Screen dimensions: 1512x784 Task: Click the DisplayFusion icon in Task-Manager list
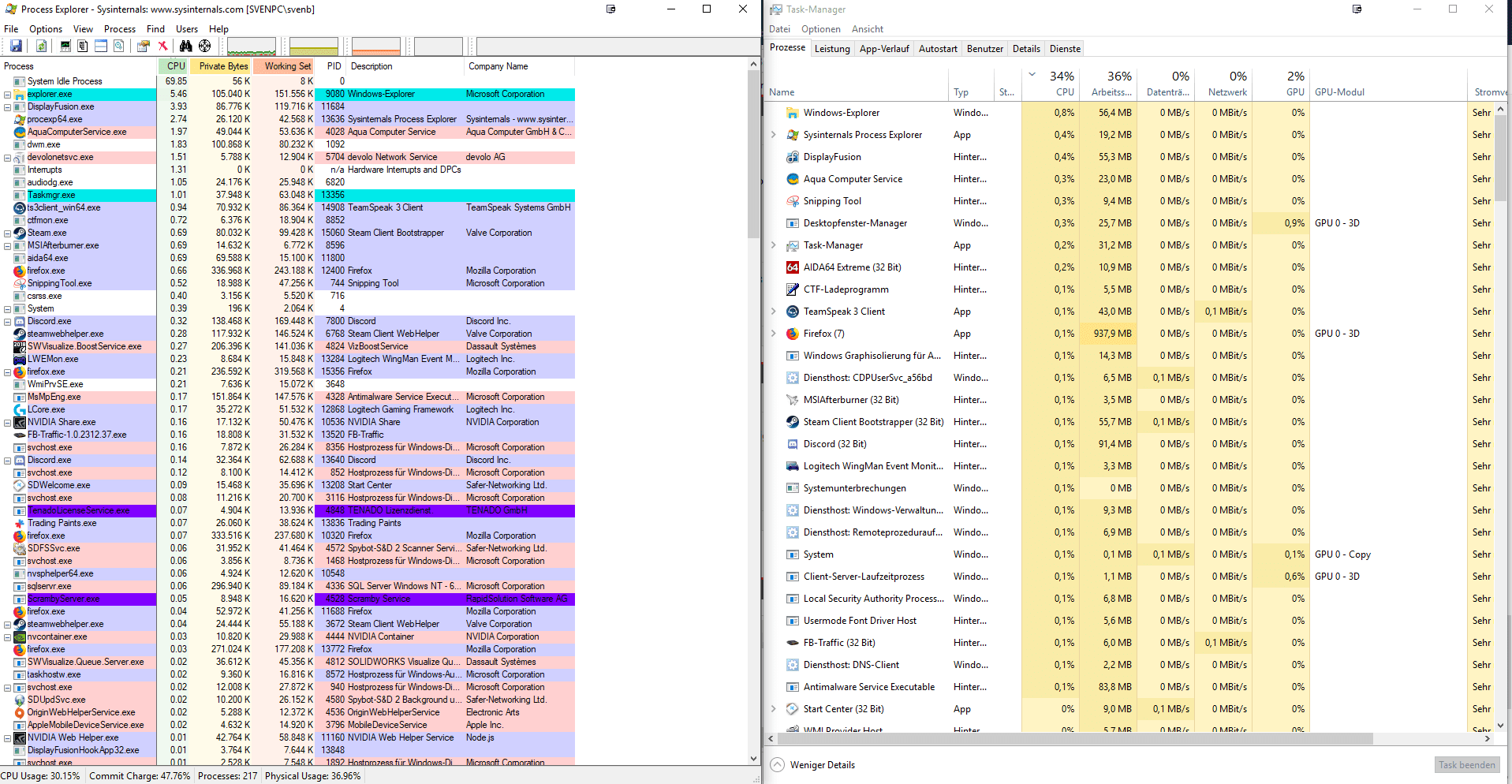pyautogui.click(x=792, y=157)
